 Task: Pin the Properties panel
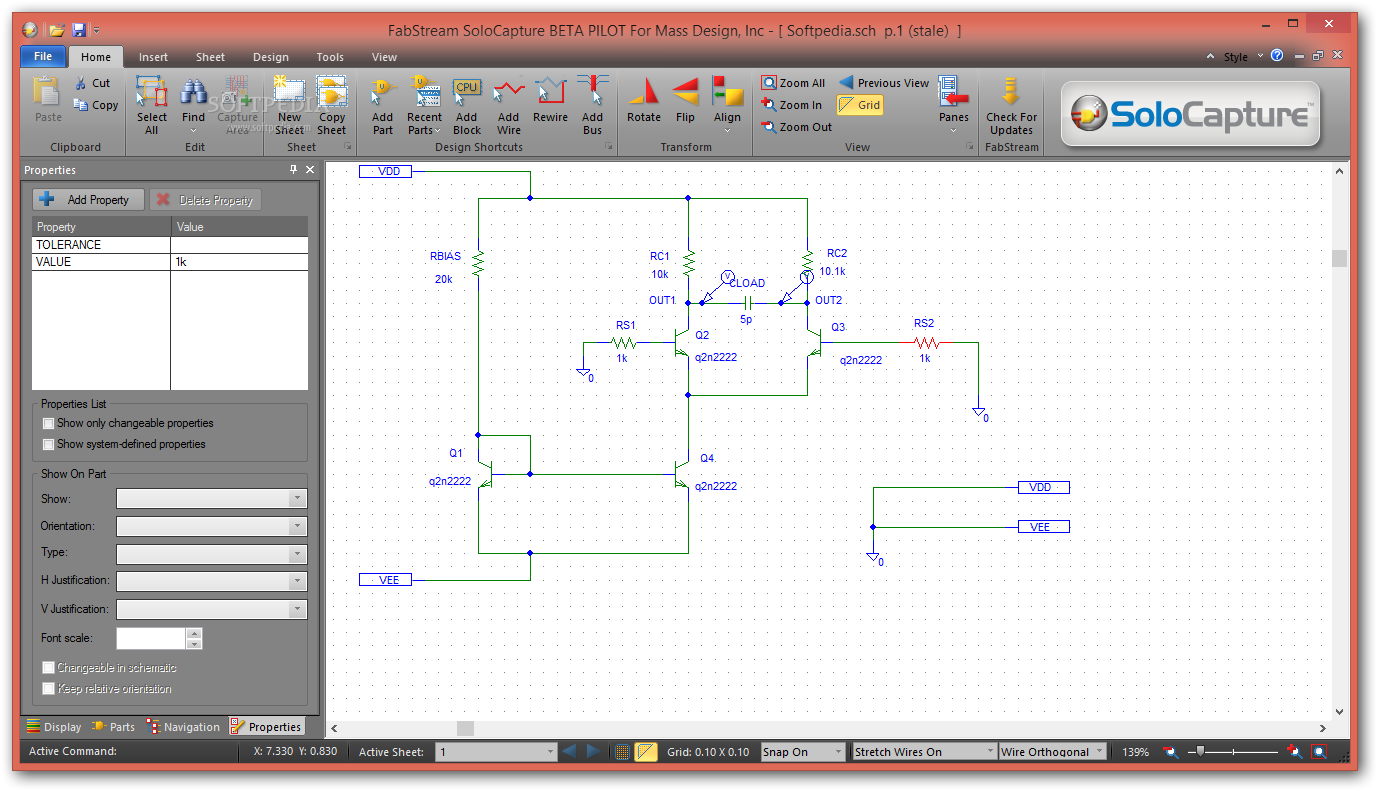[x=293, y=170]
